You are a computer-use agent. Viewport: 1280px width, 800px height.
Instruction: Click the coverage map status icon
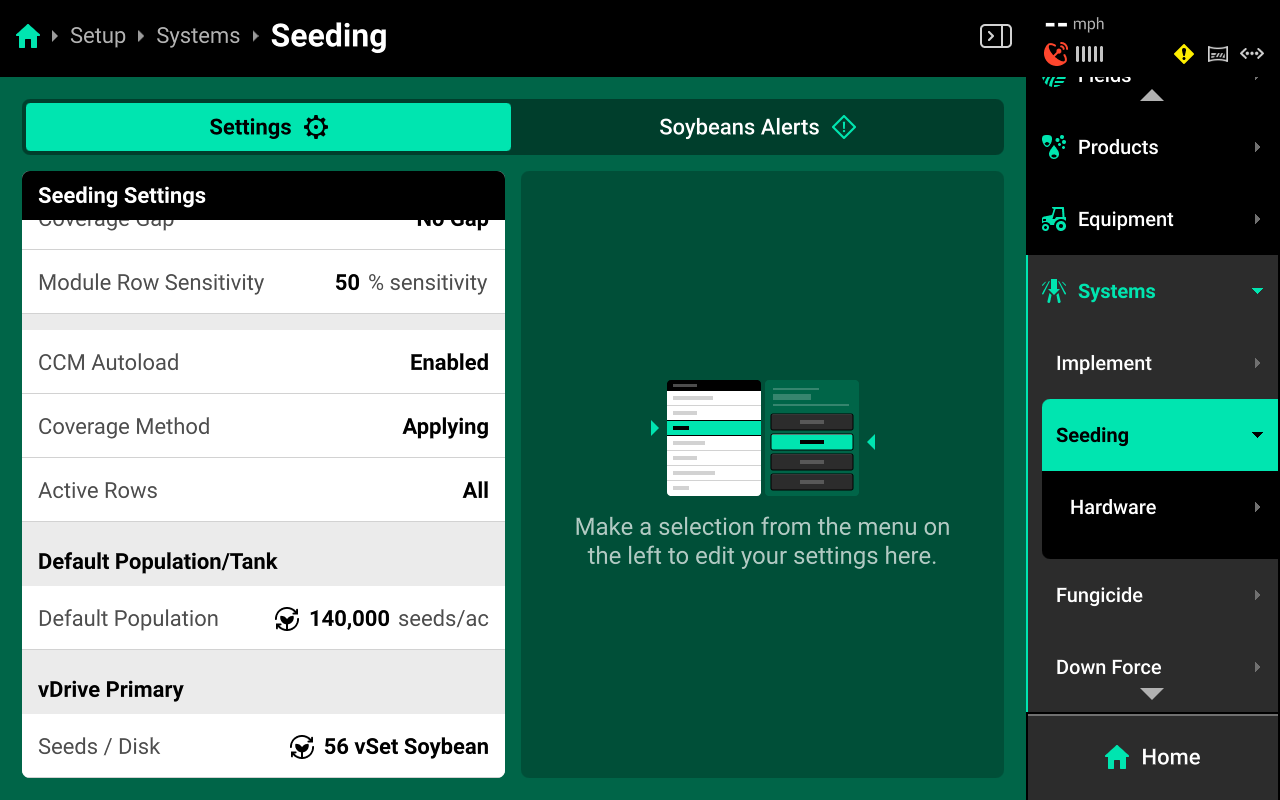pyautogui.click(x=1217, y=54)
